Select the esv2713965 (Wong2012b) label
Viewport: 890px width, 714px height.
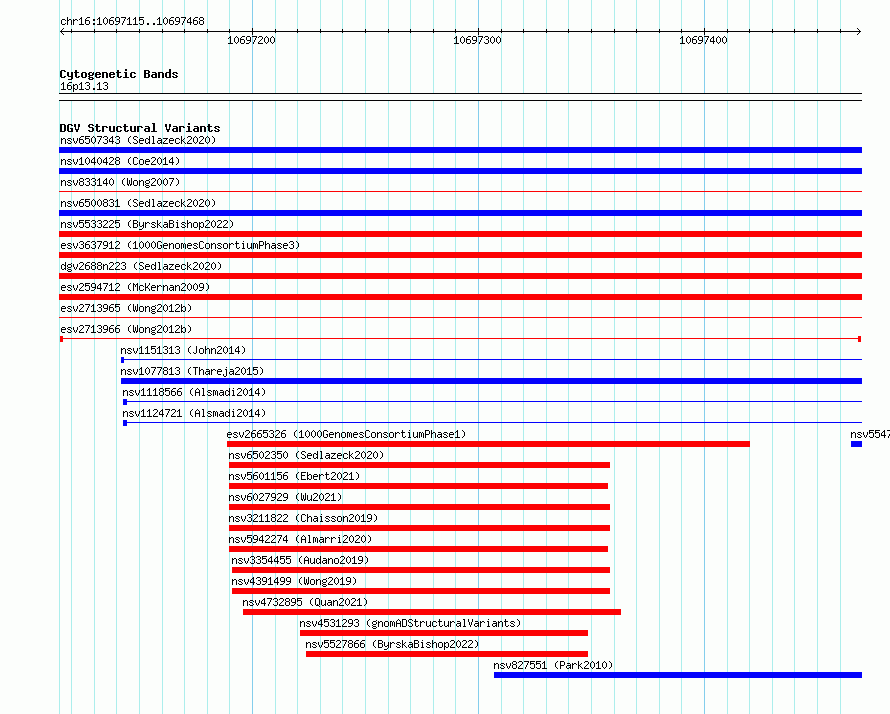pos(126,308)
